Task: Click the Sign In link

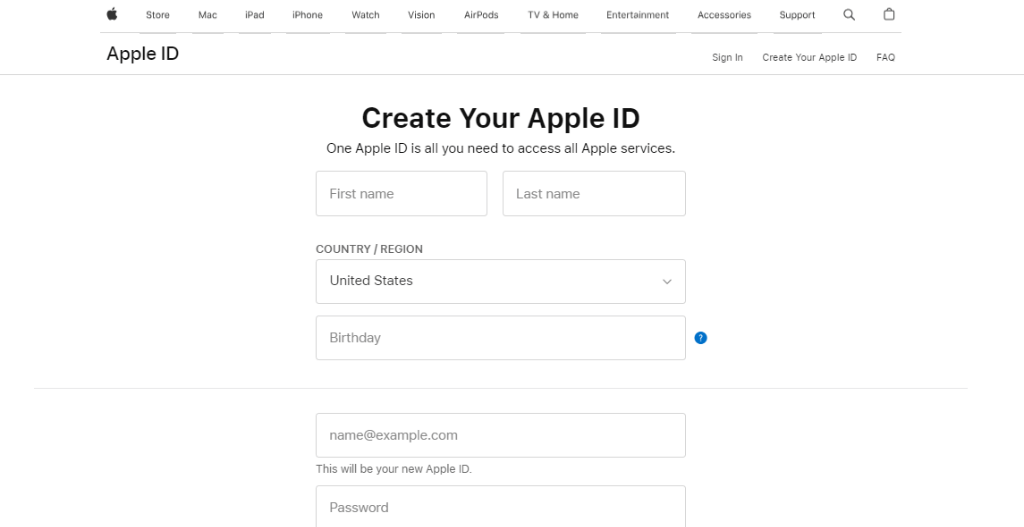Action: point(727,58)
